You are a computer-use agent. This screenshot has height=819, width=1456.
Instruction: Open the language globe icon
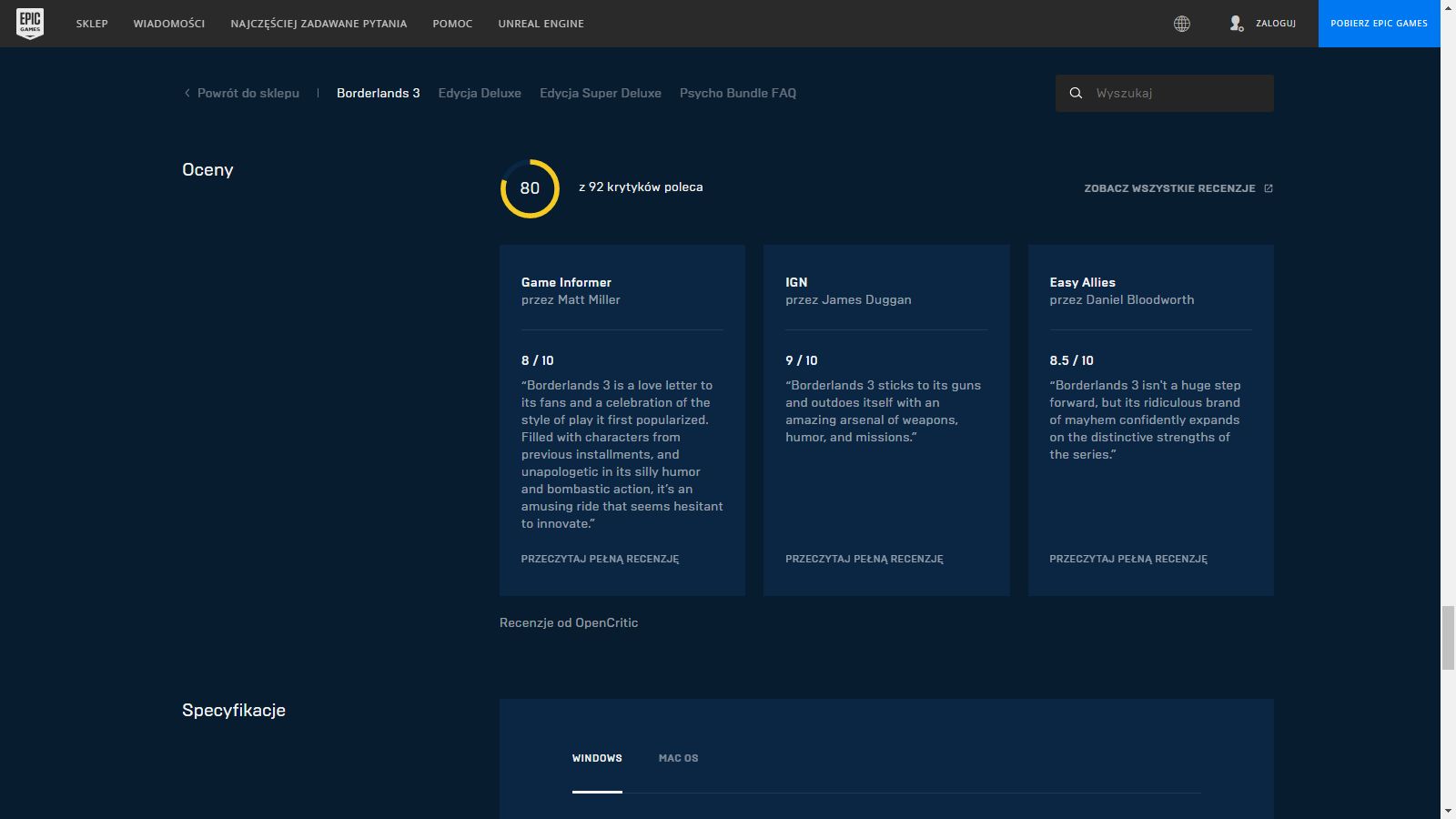1181,24
